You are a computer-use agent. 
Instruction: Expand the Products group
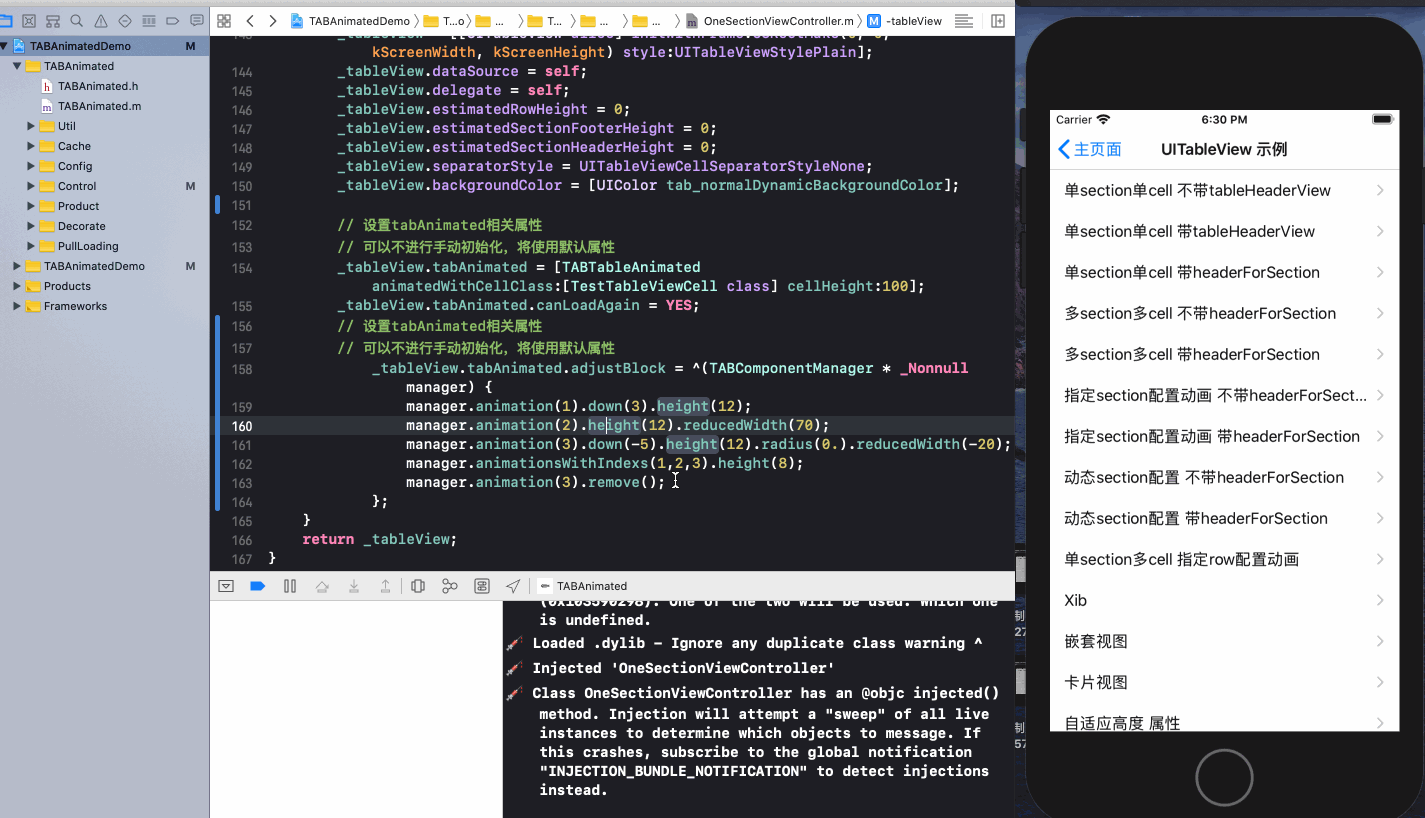[17, 286]
